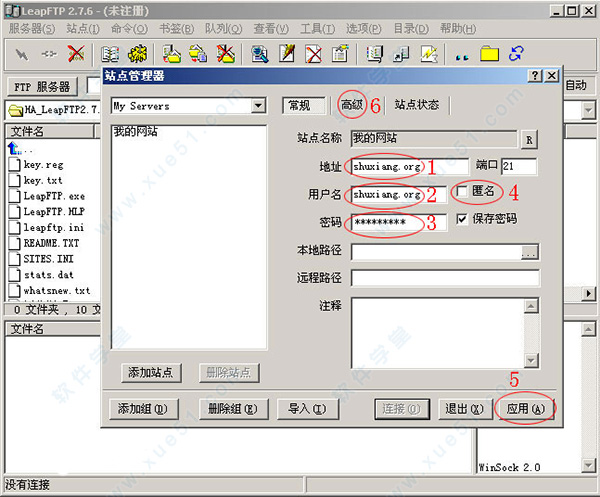Click the lightning connect toolbar icon

(x=22, y=54)
